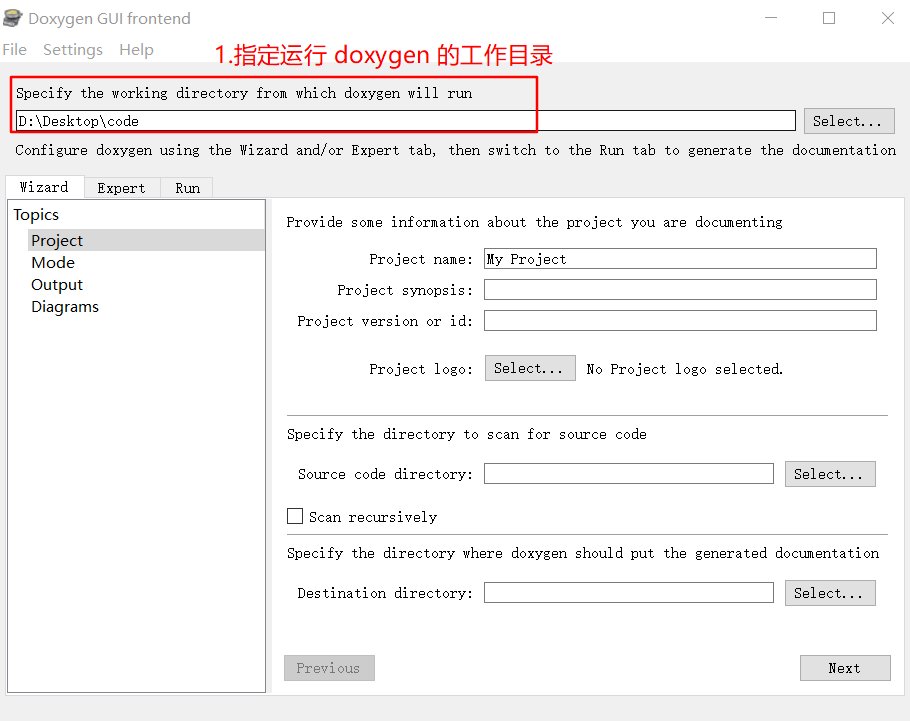The image size is (910, 721).
Task: Click the Project synopsis field
Action: click(x=680, y=290)
